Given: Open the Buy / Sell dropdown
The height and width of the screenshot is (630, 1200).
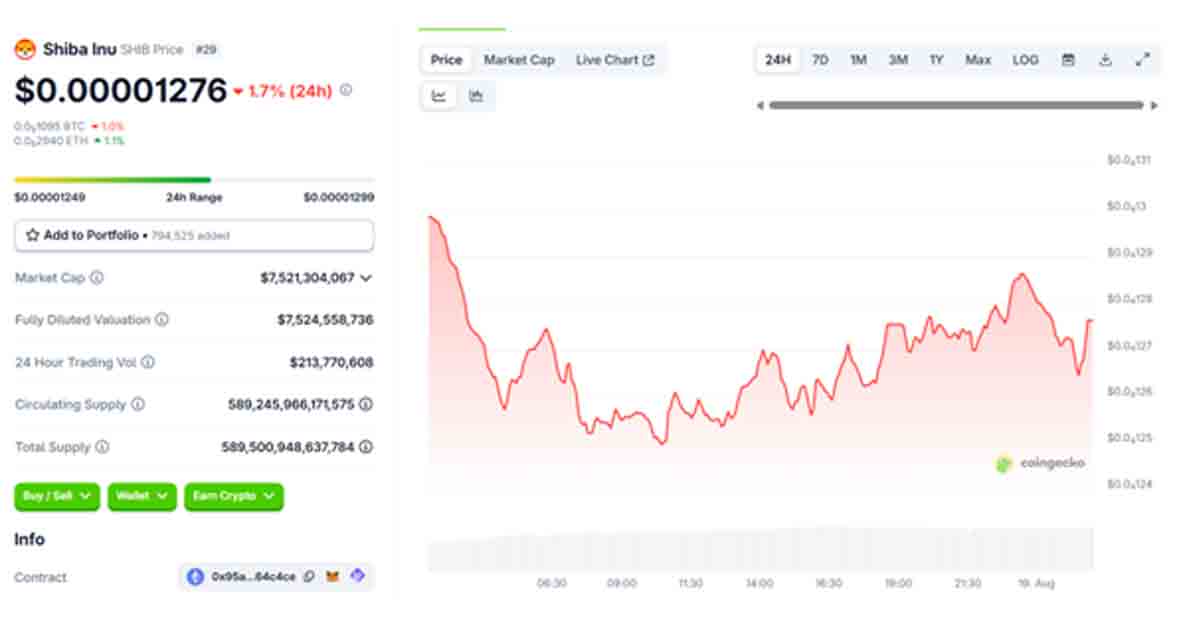Looking at the screenshot, I should click(x=57, y=496).
